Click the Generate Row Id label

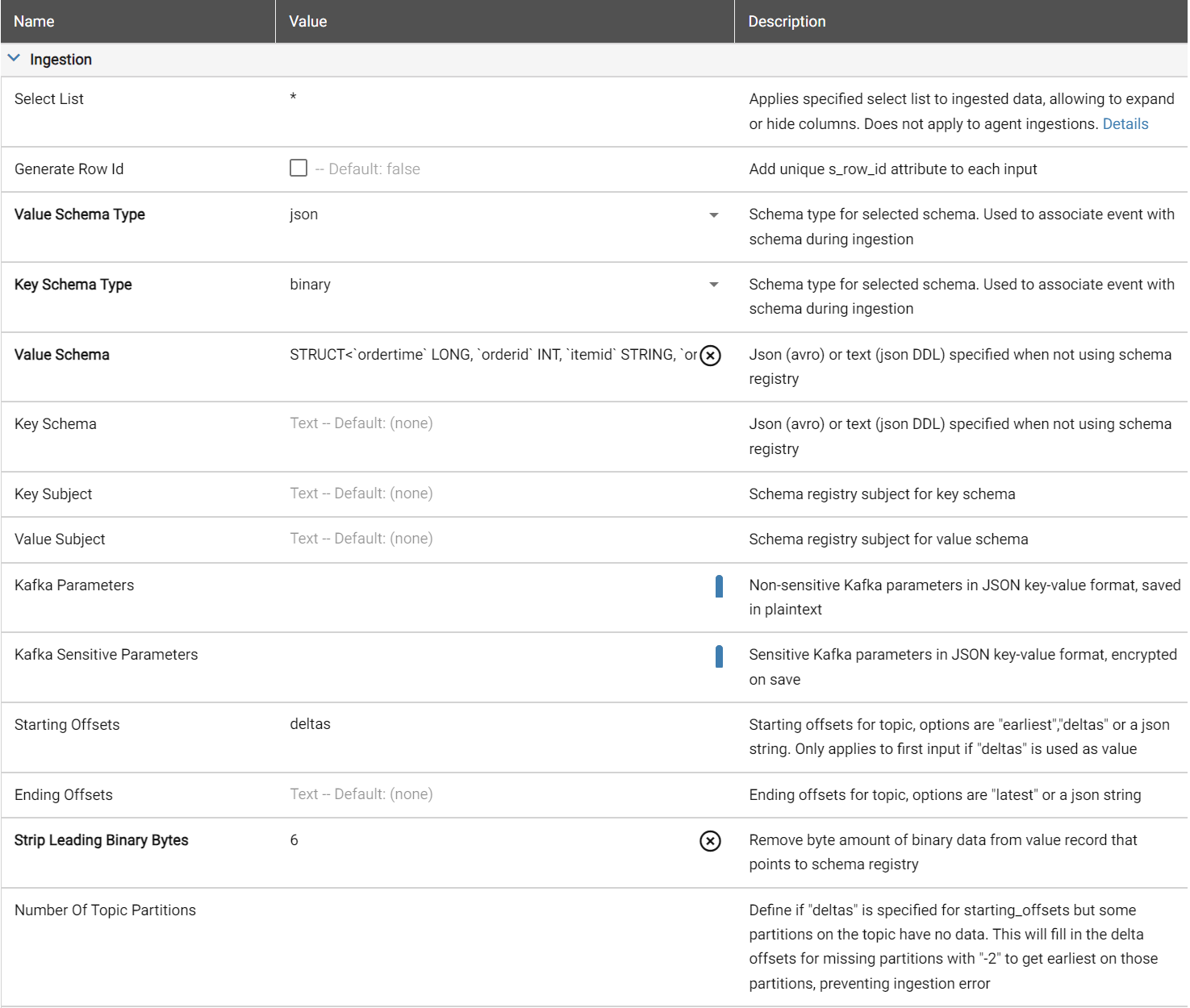pos(69,169)
